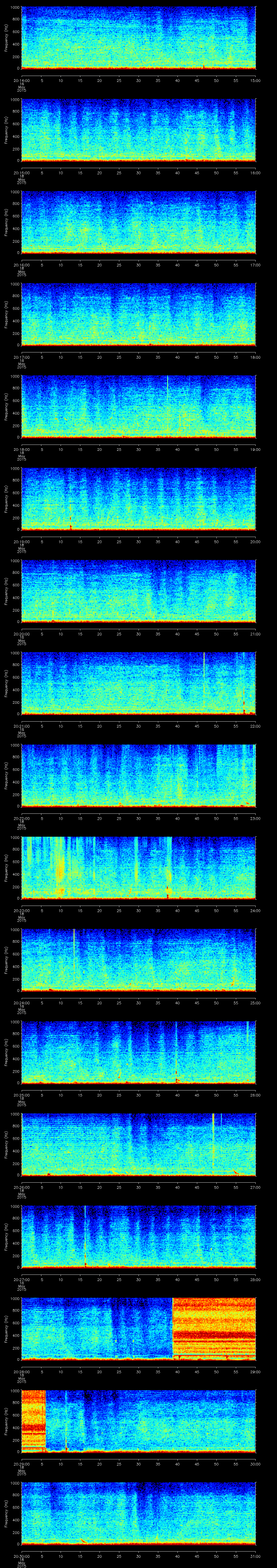
Task: Click the '22:00' end time label
Action: [x=255, y=726]
